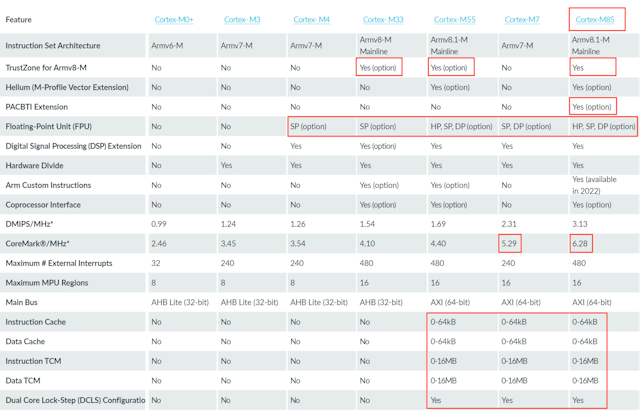
Task: Click the Cortex-M3 processor link
Action: [x=242, y=19]
